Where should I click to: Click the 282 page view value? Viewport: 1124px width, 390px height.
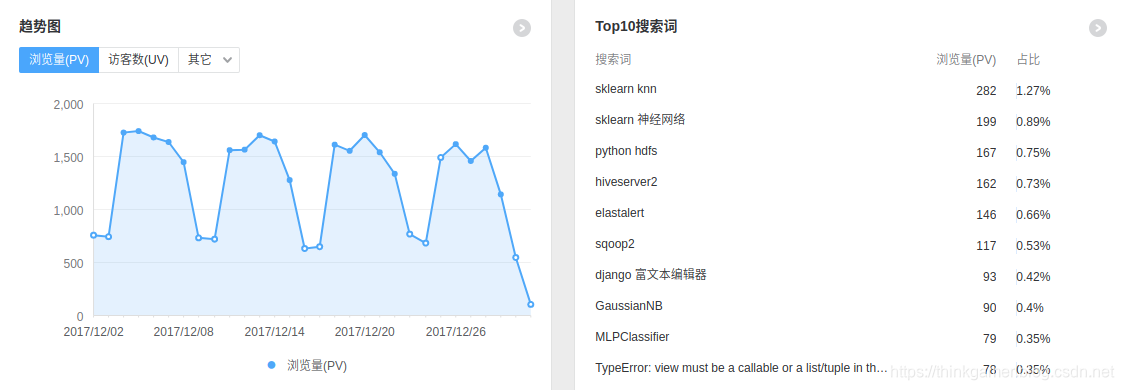click(986, 91)
